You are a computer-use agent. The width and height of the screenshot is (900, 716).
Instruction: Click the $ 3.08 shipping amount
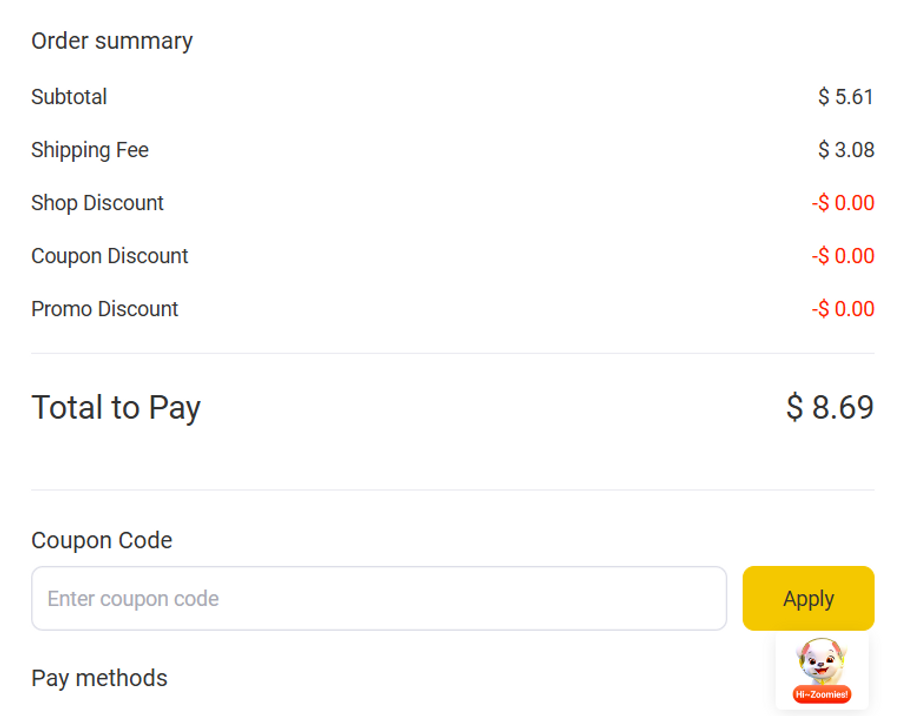coord(845,150)
